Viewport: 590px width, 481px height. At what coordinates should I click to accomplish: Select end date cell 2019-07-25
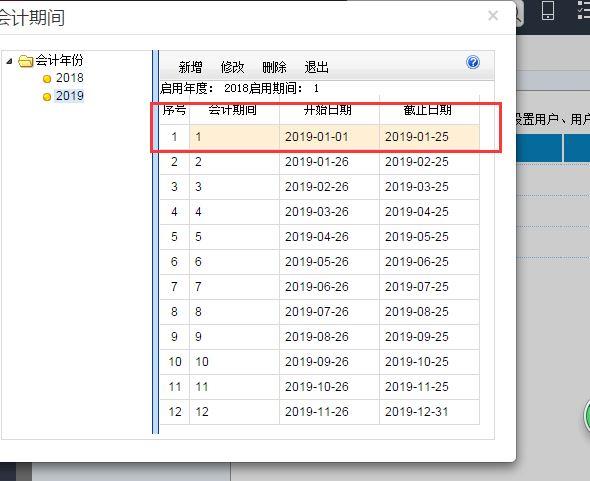(429, 287)
